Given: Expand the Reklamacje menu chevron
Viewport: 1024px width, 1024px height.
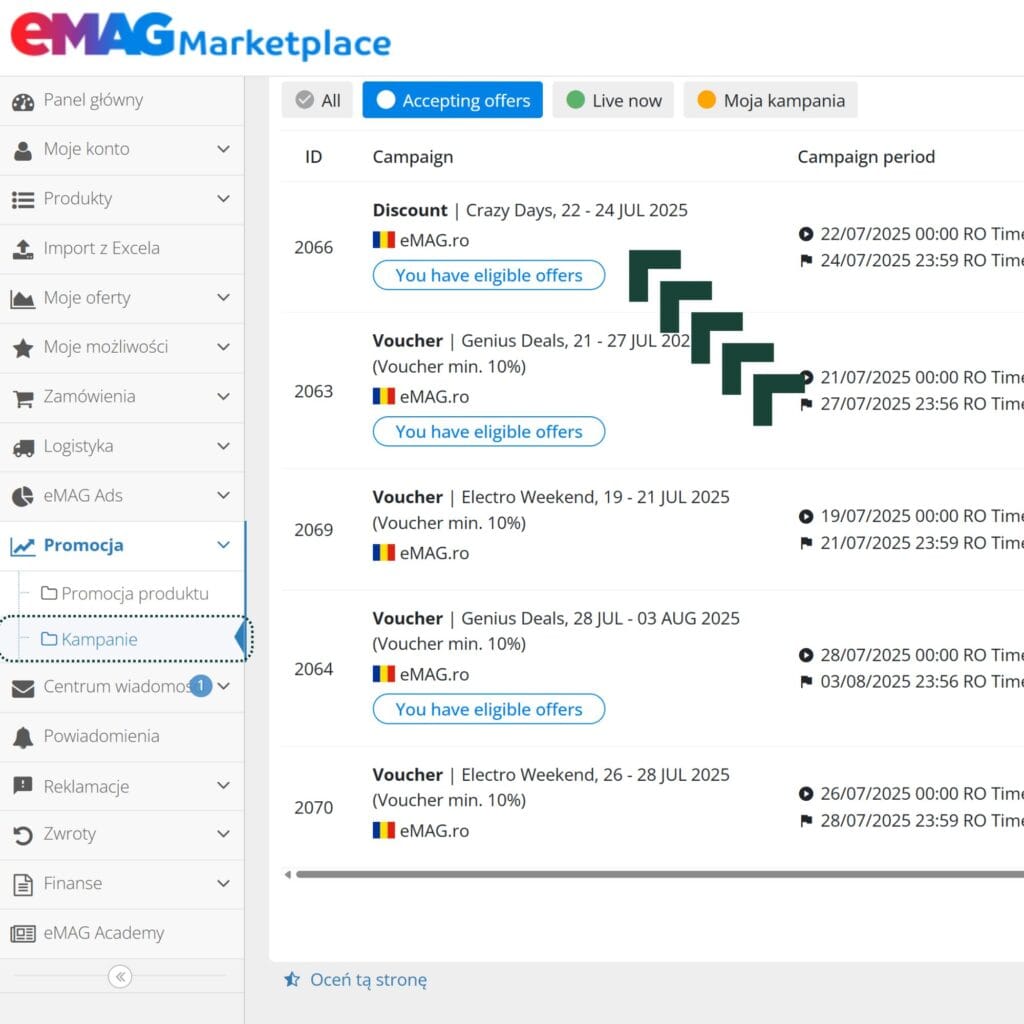Looking at the screenshot, I should pos(223,785).
